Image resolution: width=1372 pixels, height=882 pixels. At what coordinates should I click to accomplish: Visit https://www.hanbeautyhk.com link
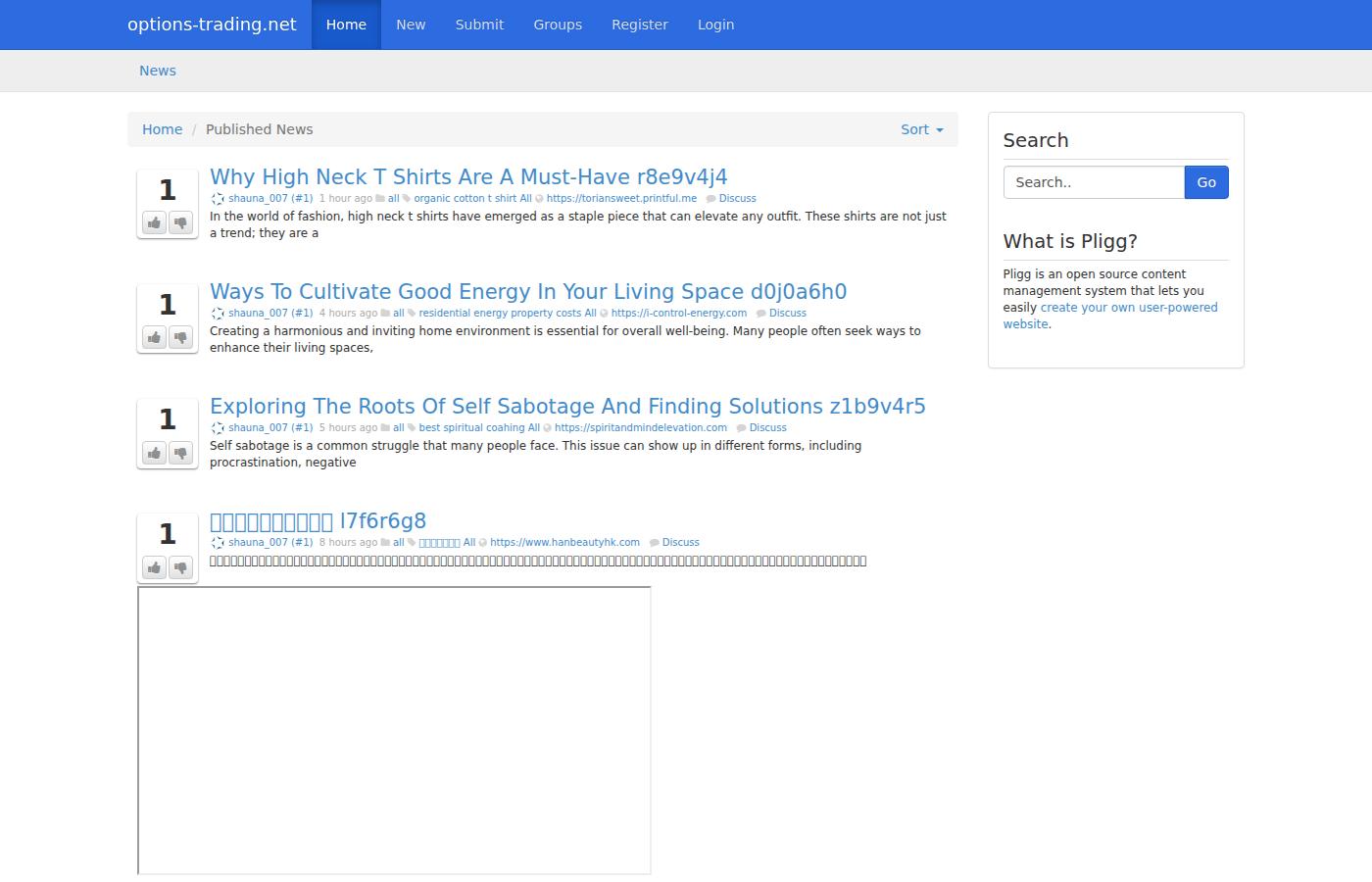564,543
